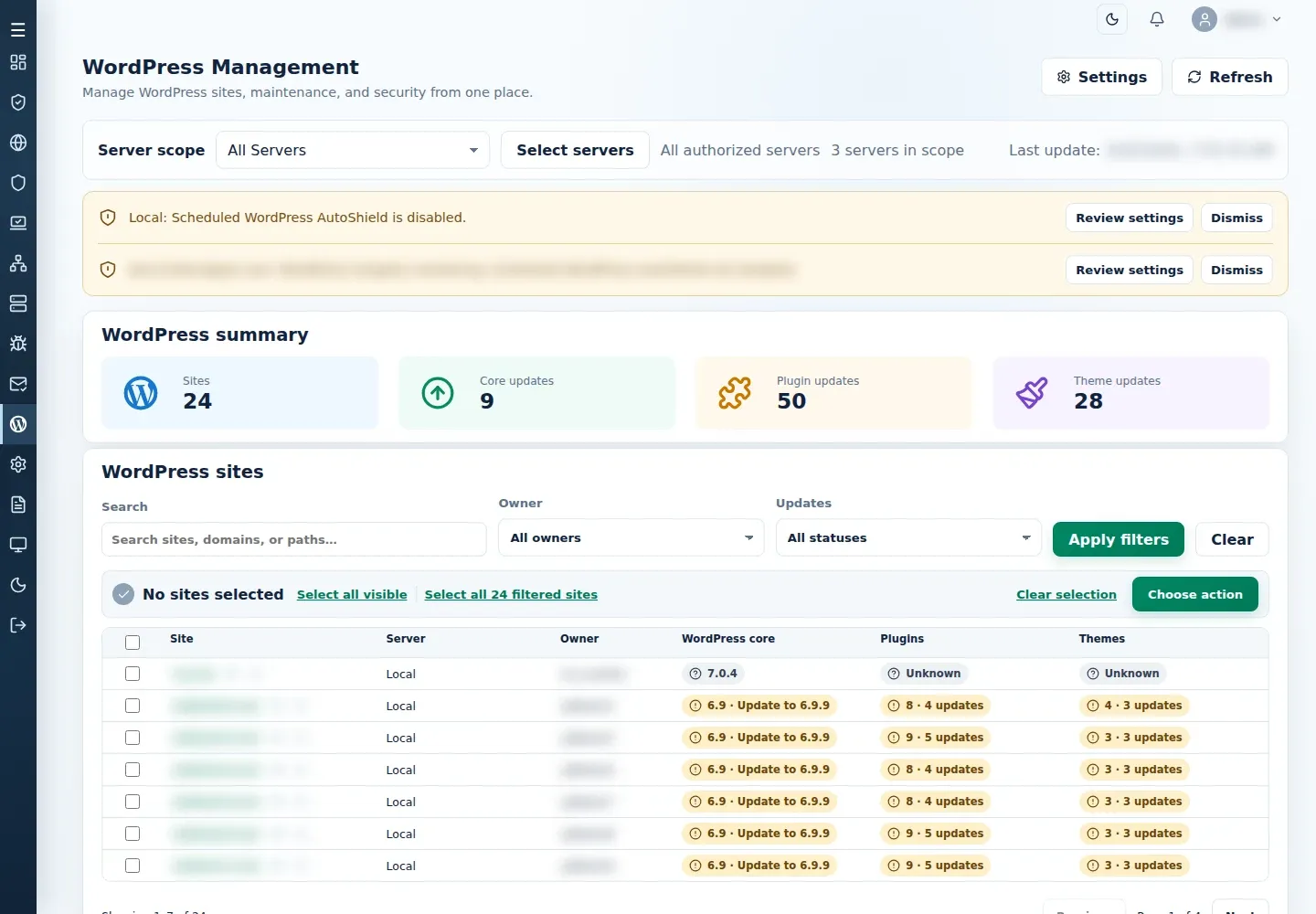
Task: Expand the user account menu chevron
Action: click(1277, 19)
